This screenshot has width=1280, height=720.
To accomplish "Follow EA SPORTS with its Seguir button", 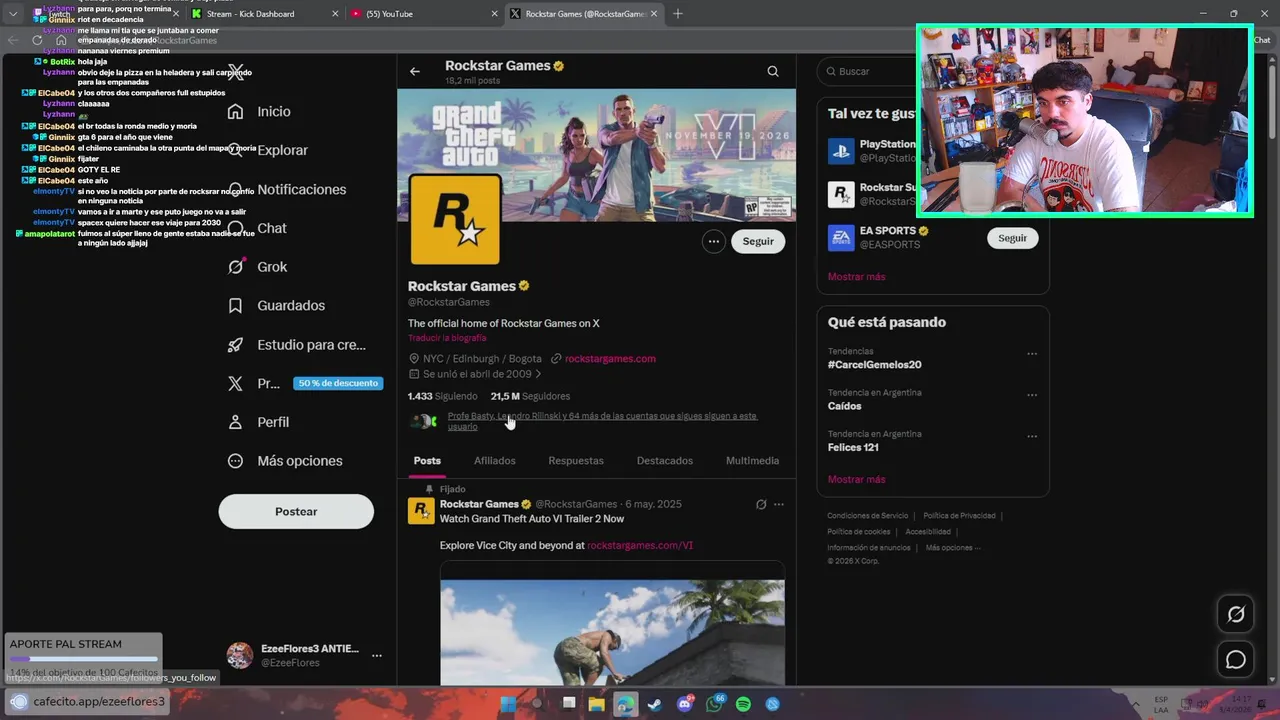I will tap(1012, 238).
